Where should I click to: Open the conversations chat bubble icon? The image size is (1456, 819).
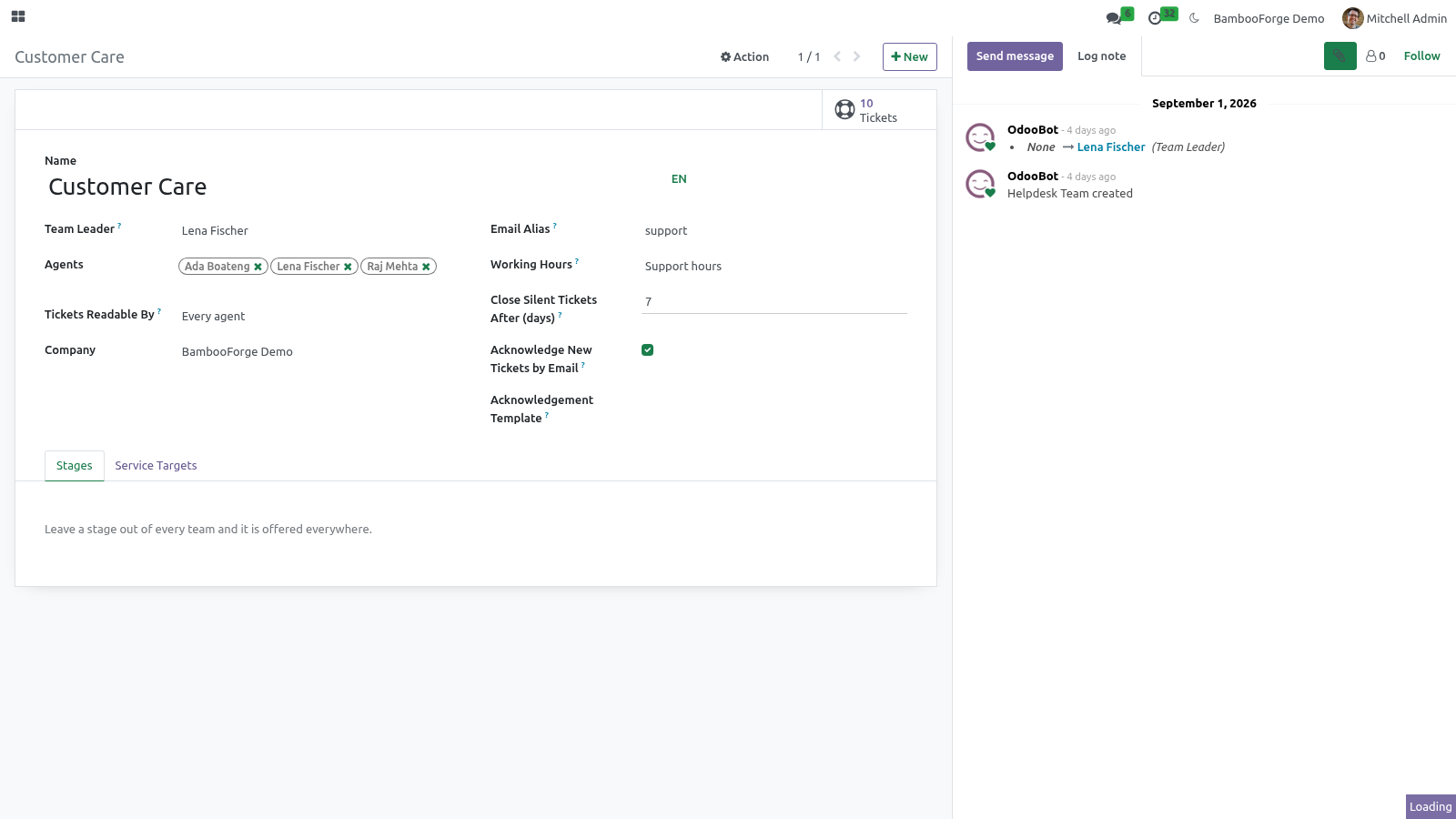[x=1114, y=18]
